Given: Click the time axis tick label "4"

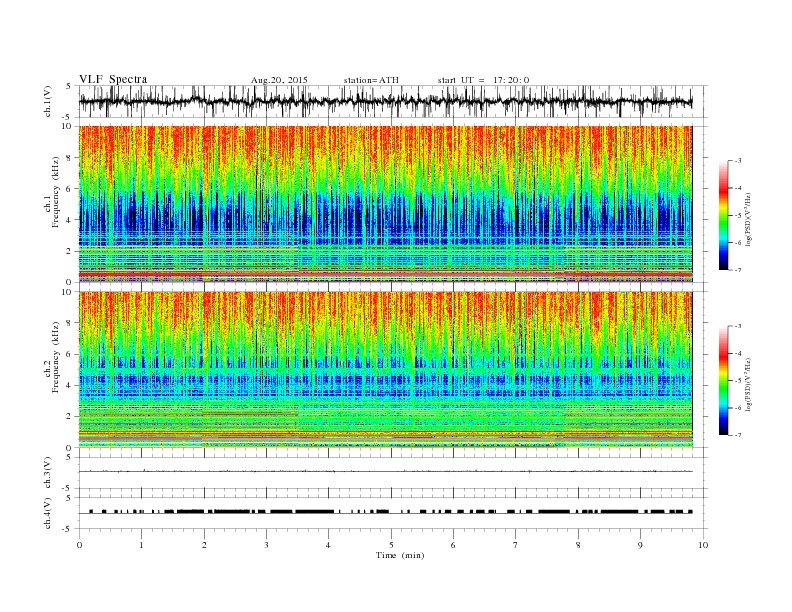Looking at the screenshot, I should click(x=329, y=545).
